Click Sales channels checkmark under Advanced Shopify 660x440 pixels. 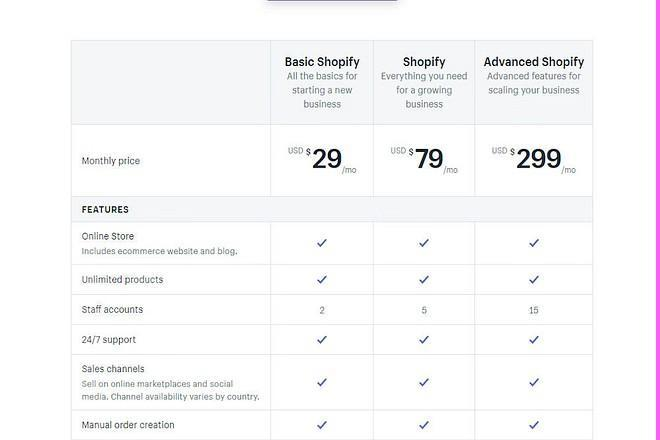coord(534,382)
